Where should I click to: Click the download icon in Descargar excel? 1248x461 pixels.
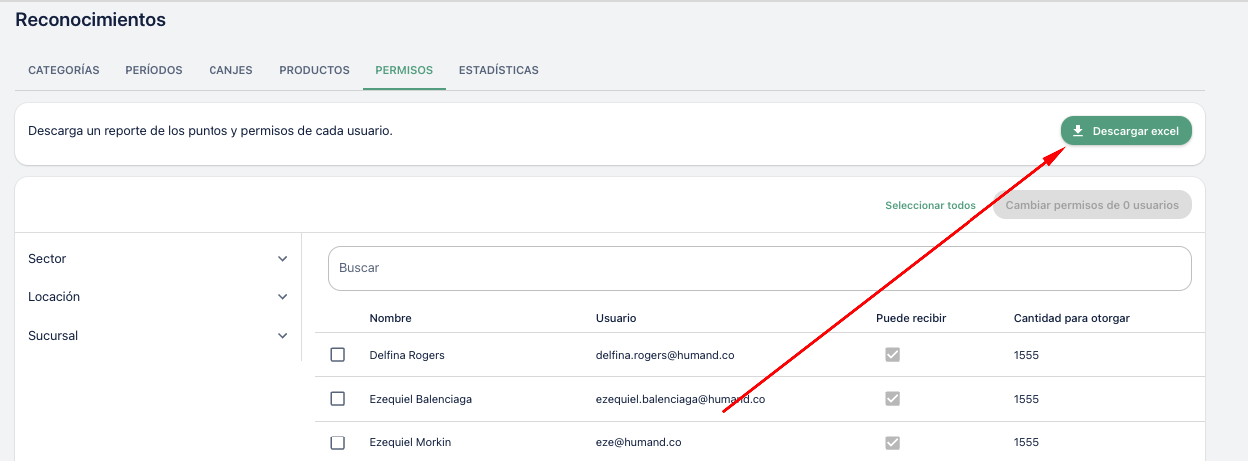[1078, 131]
